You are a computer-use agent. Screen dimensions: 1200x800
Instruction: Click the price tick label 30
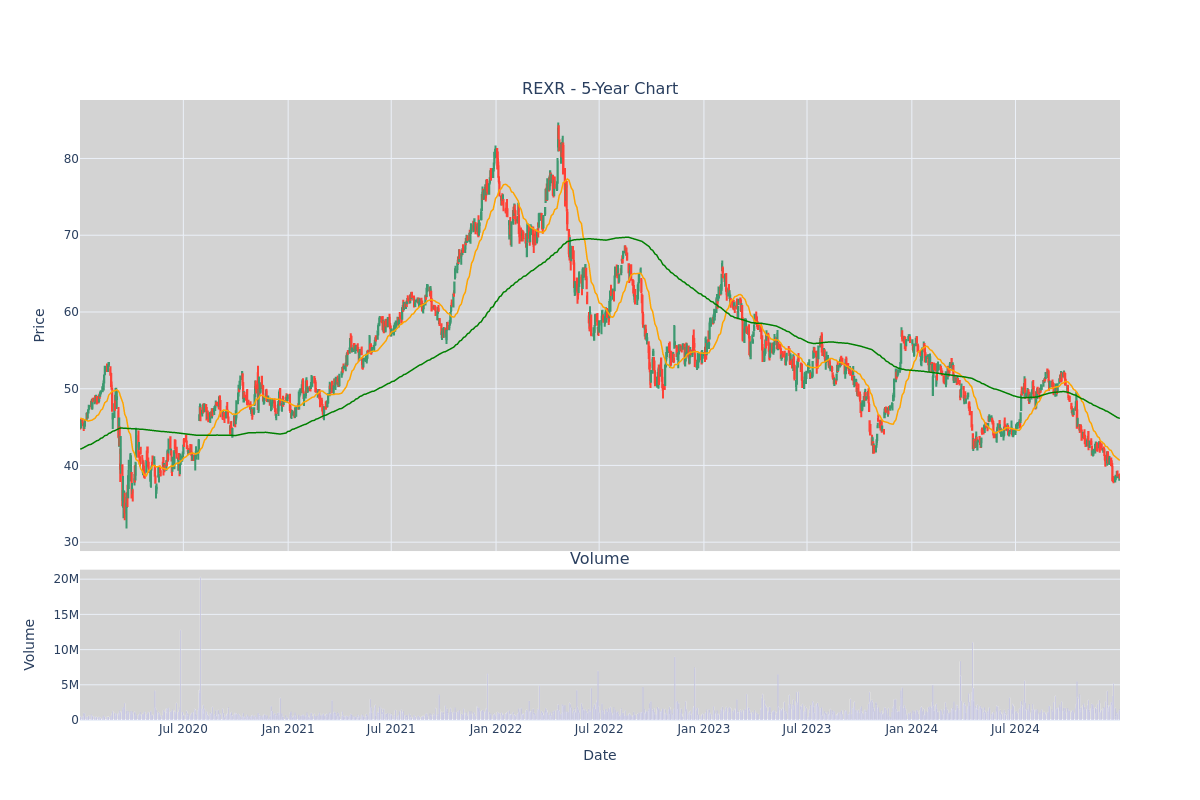(x=71, y=542)
